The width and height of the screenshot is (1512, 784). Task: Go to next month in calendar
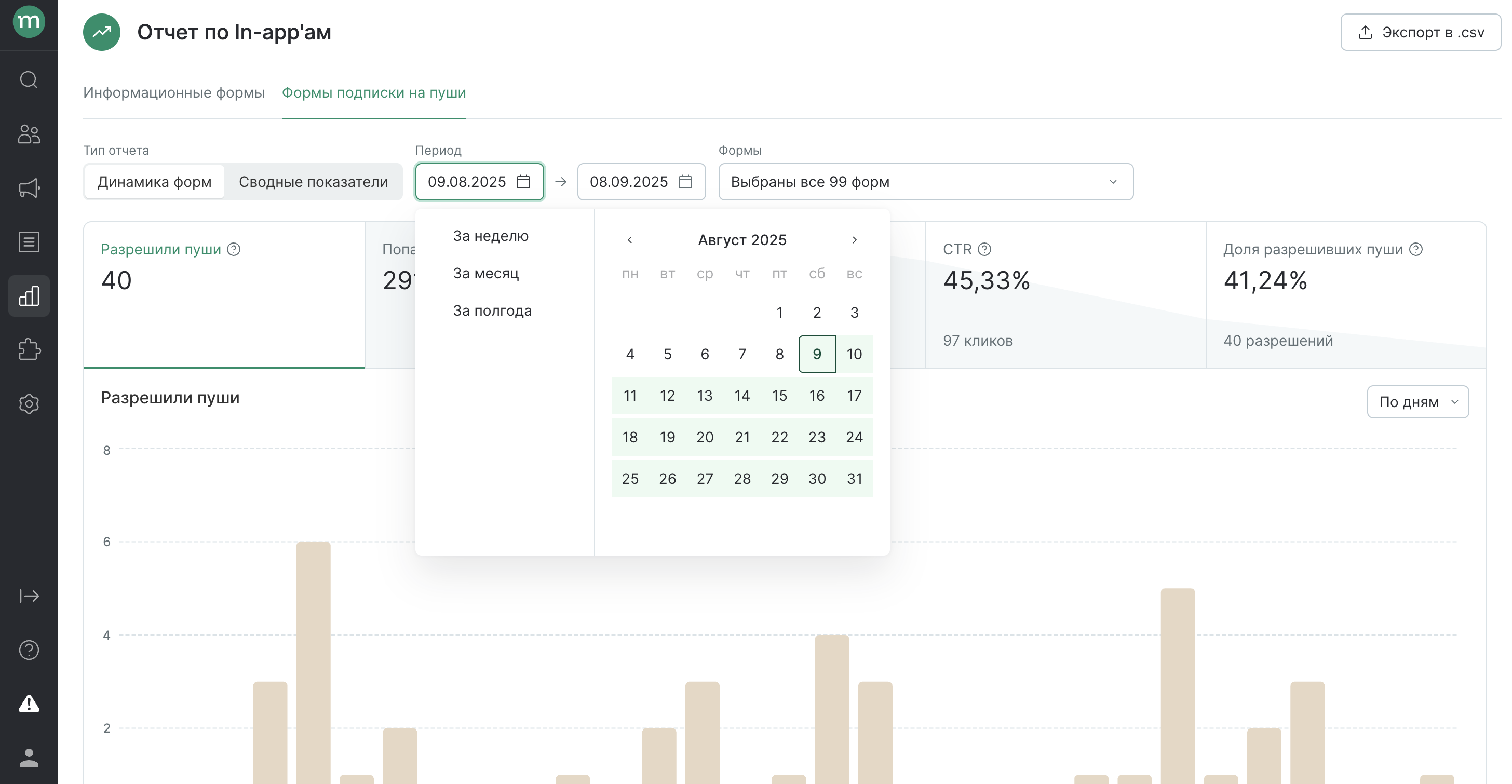click(855, 239)
